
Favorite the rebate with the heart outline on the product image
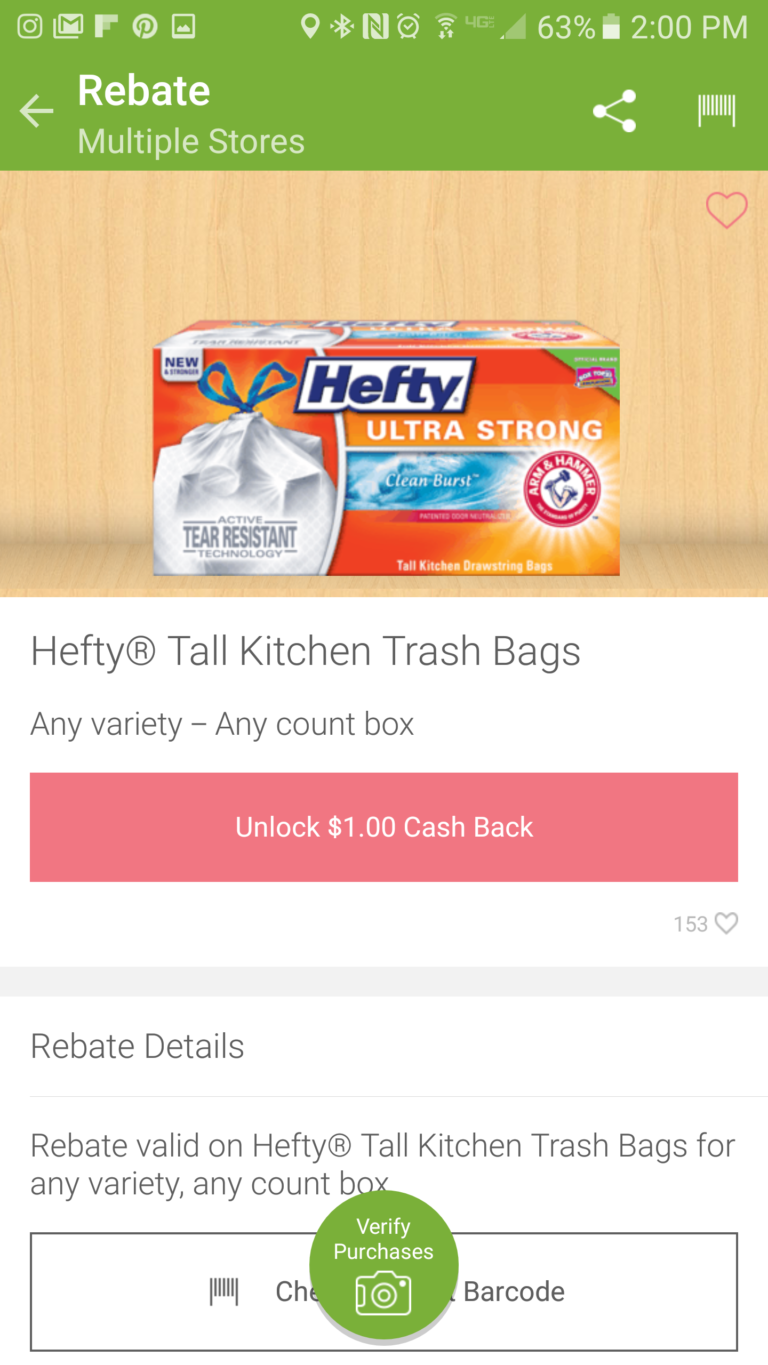[726, 210]
